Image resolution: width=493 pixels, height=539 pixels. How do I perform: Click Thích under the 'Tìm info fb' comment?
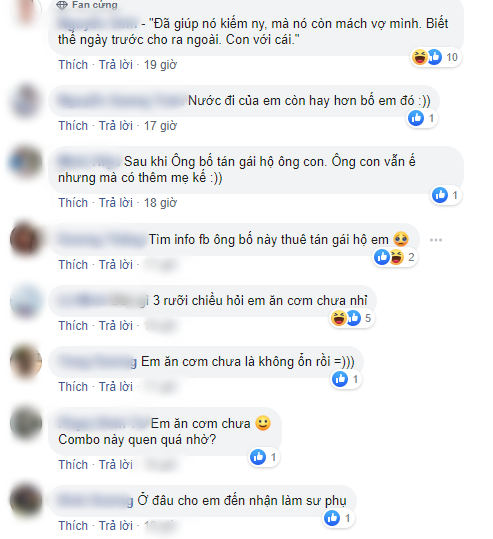pyautogui.click(x=73, y=265)
